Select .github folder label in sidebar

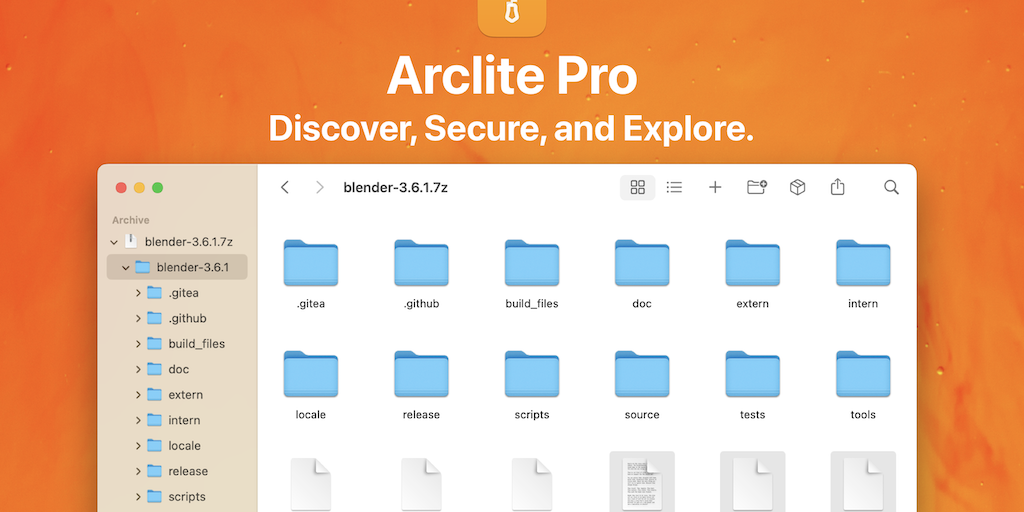click(x=187, y=318)
